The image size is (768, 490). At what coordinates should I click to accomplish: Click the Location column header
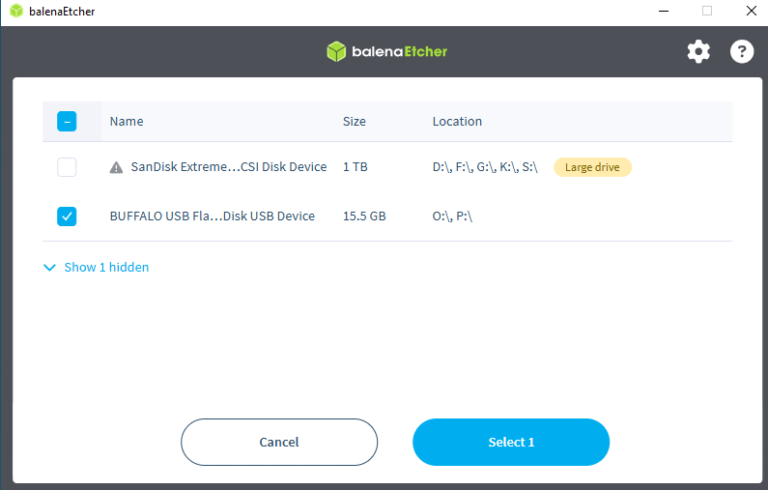click(457, 122)
